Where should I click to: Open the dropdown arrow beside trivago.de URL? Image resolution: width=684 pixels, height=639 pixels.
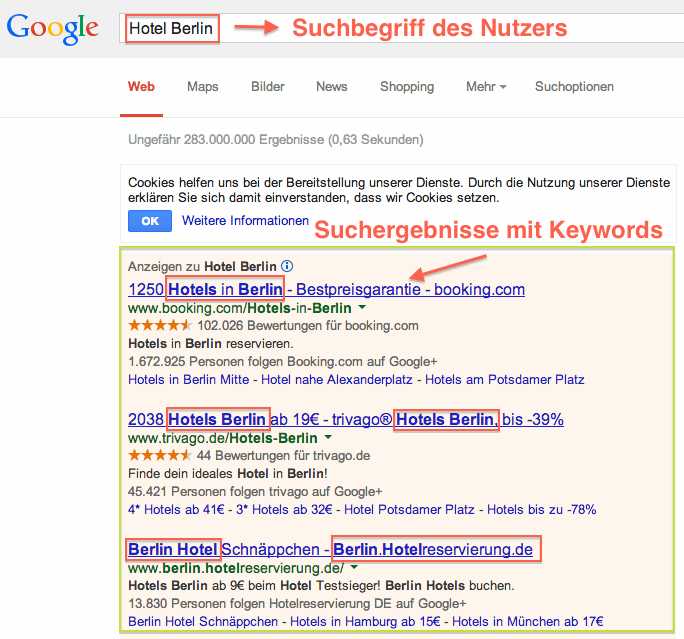328,437
